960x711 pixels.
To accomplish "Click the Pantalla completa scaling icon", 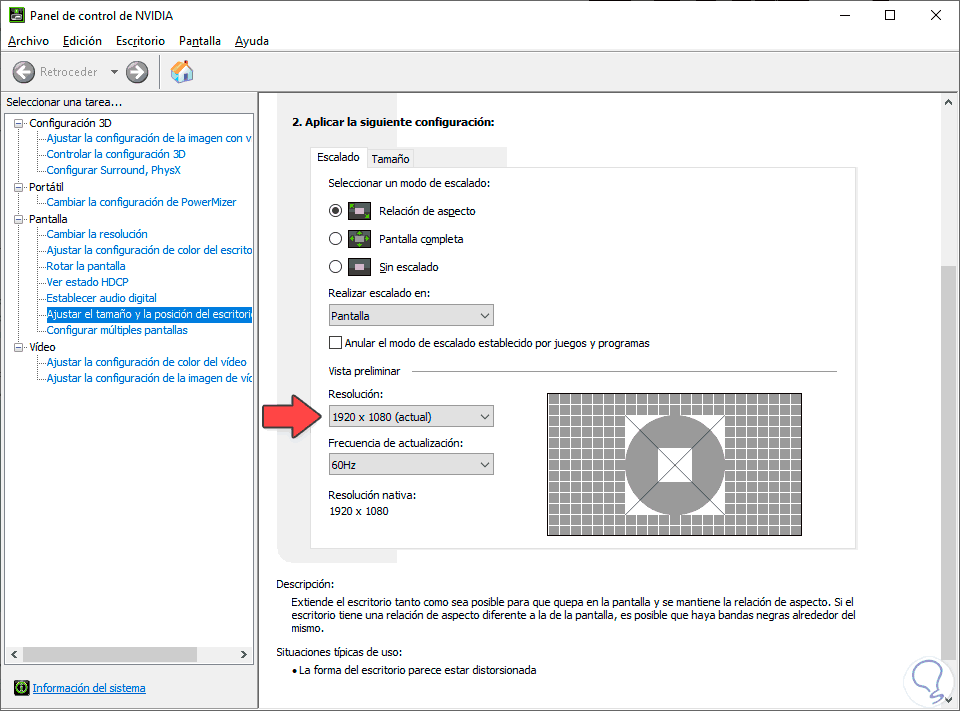I will [x=359, y=239].
